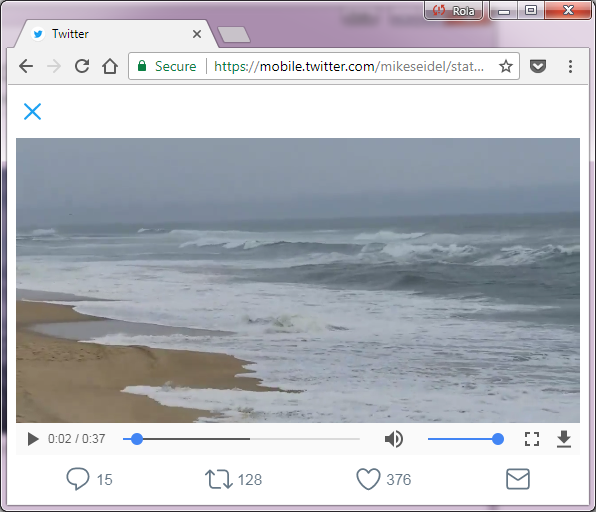Select the Twitter browser tab
596x512 pixels.
116,34
